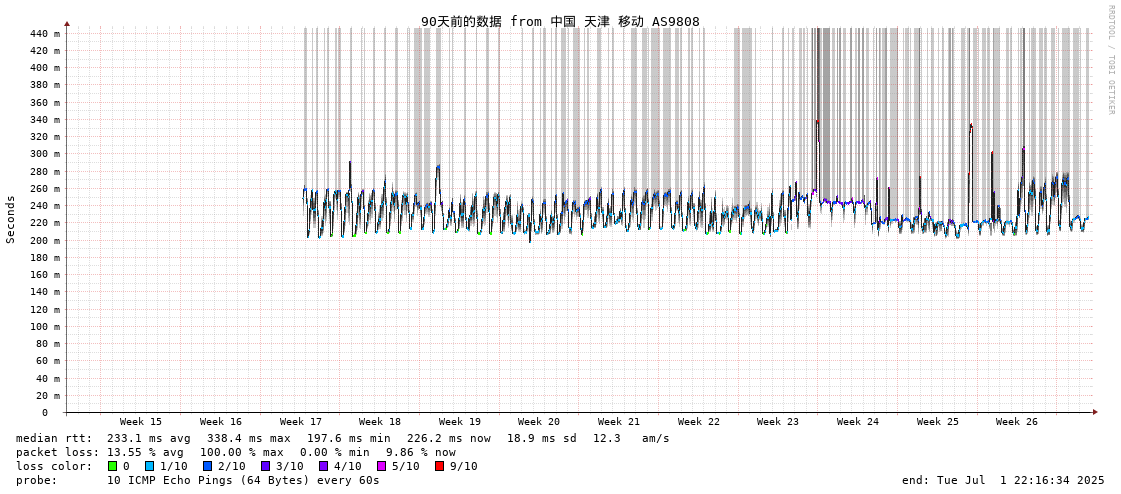Image resolution: width=1121 pixels, height=494 pixels.
Task: Click the loss color label
Action: 54,467
